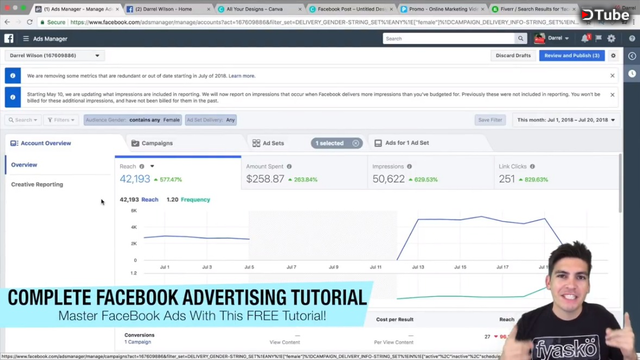The height and width of the screenshot is (360, 640).
Task: Click info icon next to Amount Spent
Action: click(289, 166)
